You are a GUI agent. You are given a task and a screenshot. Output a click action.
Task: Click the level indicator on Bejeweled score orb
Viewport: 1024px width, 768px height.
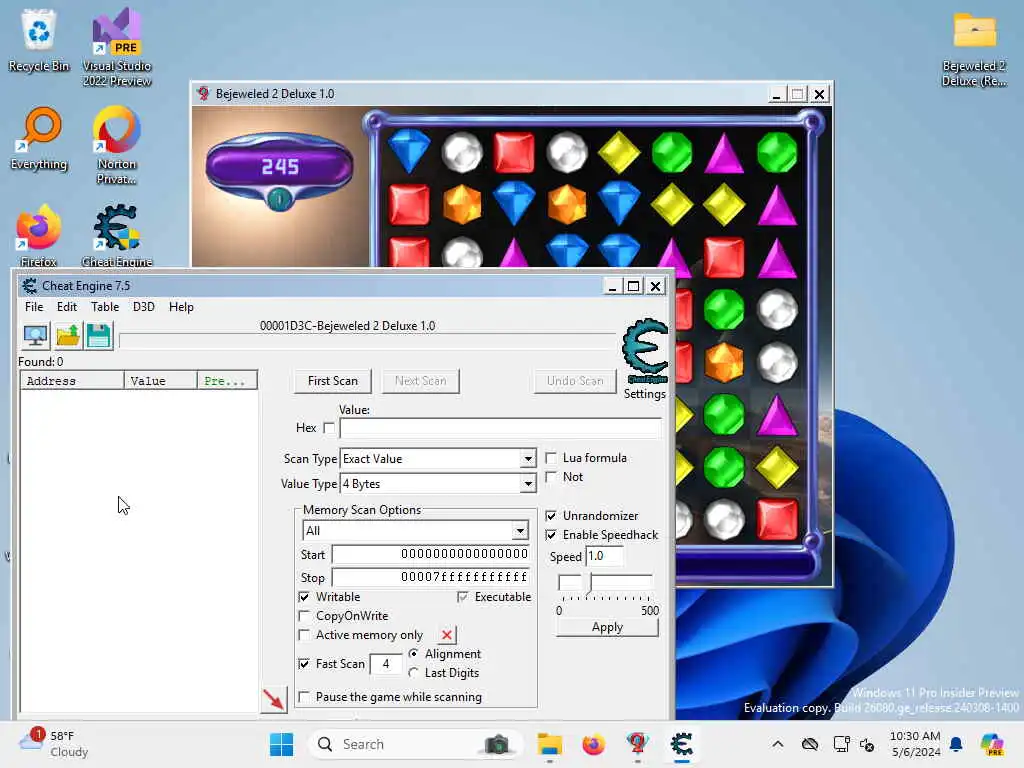(x=280, y=199)
